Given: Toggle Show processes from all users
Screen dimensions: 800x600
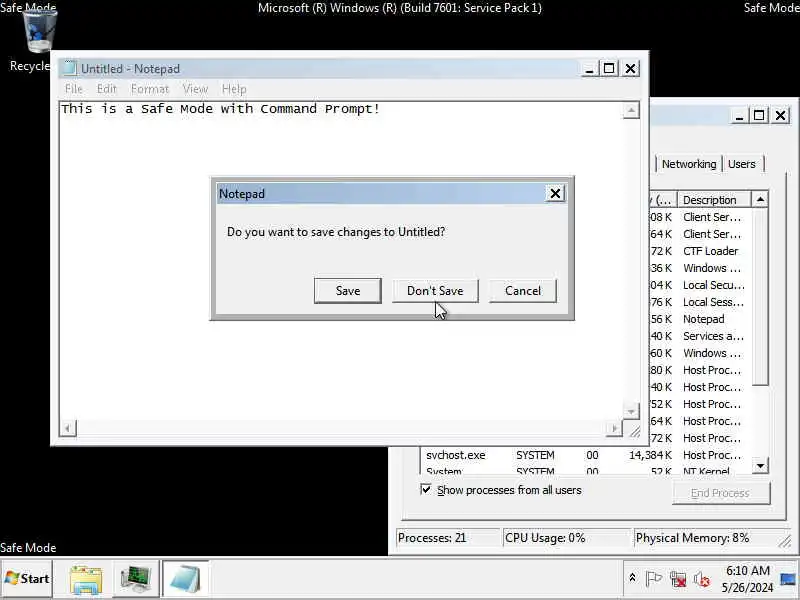Looking at the screenshot, I should click(x=426, y=490).
